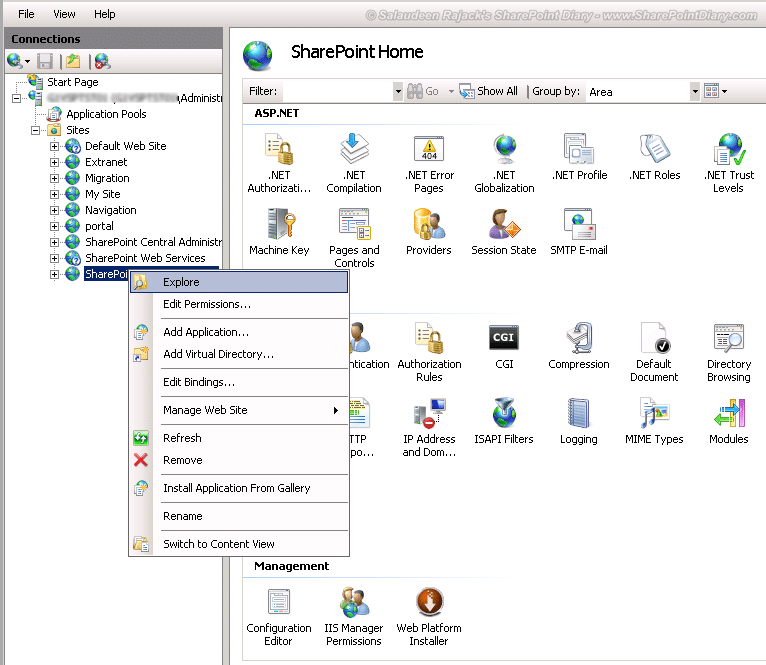Choose Switch to Content View

239,544
